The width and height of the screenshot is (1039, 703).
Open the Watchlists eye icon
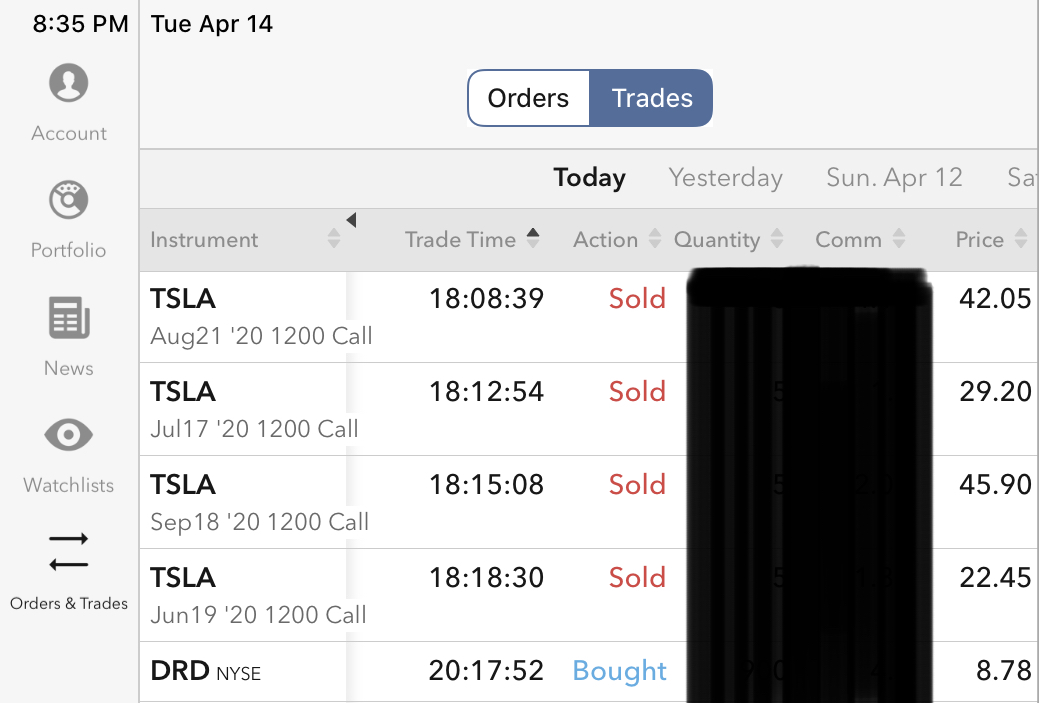pyautogui.click(x=69, y=435)
